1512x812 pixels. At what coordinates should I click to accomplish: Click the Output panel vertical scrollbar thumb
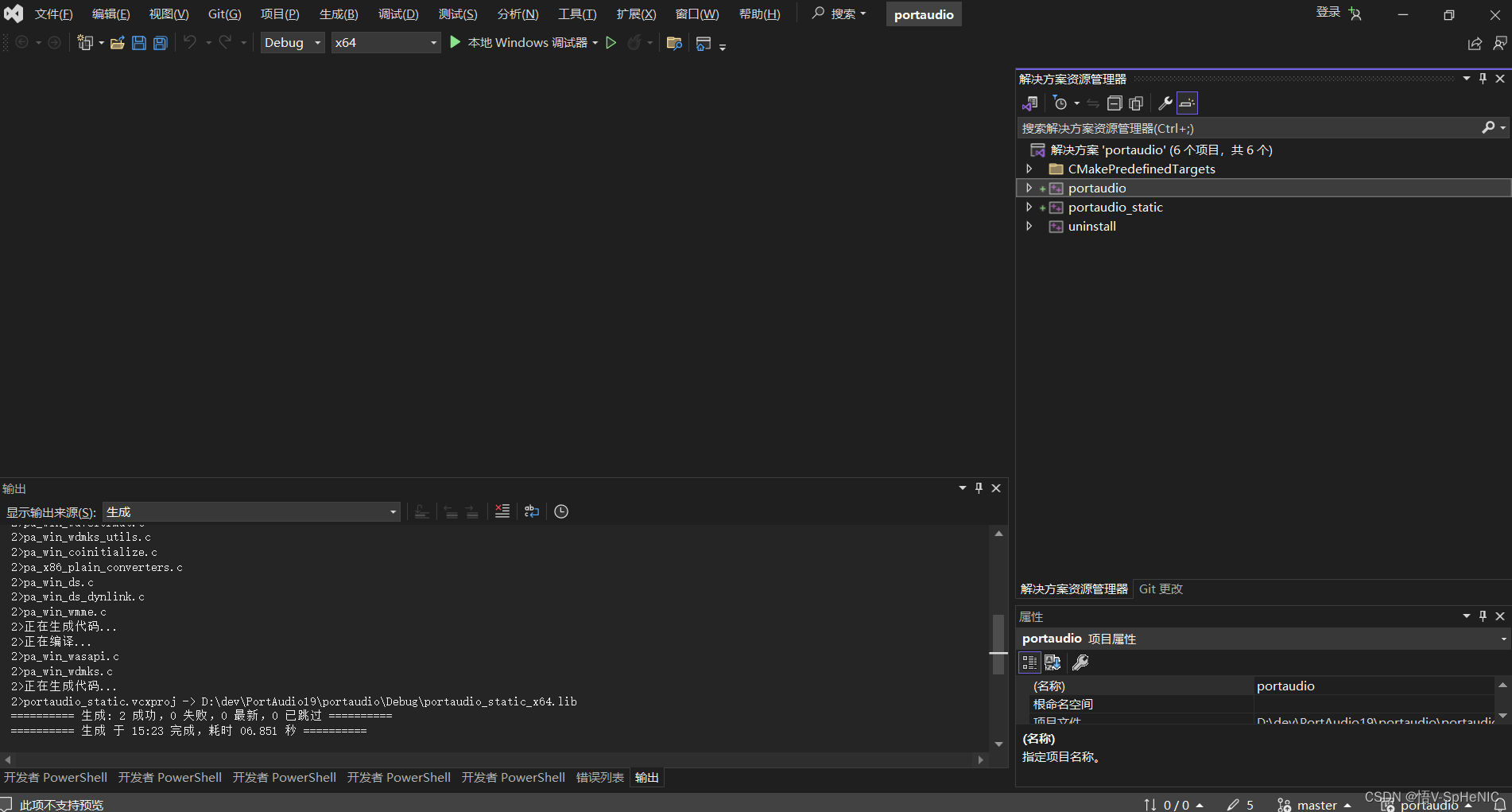tap(998, 644)
